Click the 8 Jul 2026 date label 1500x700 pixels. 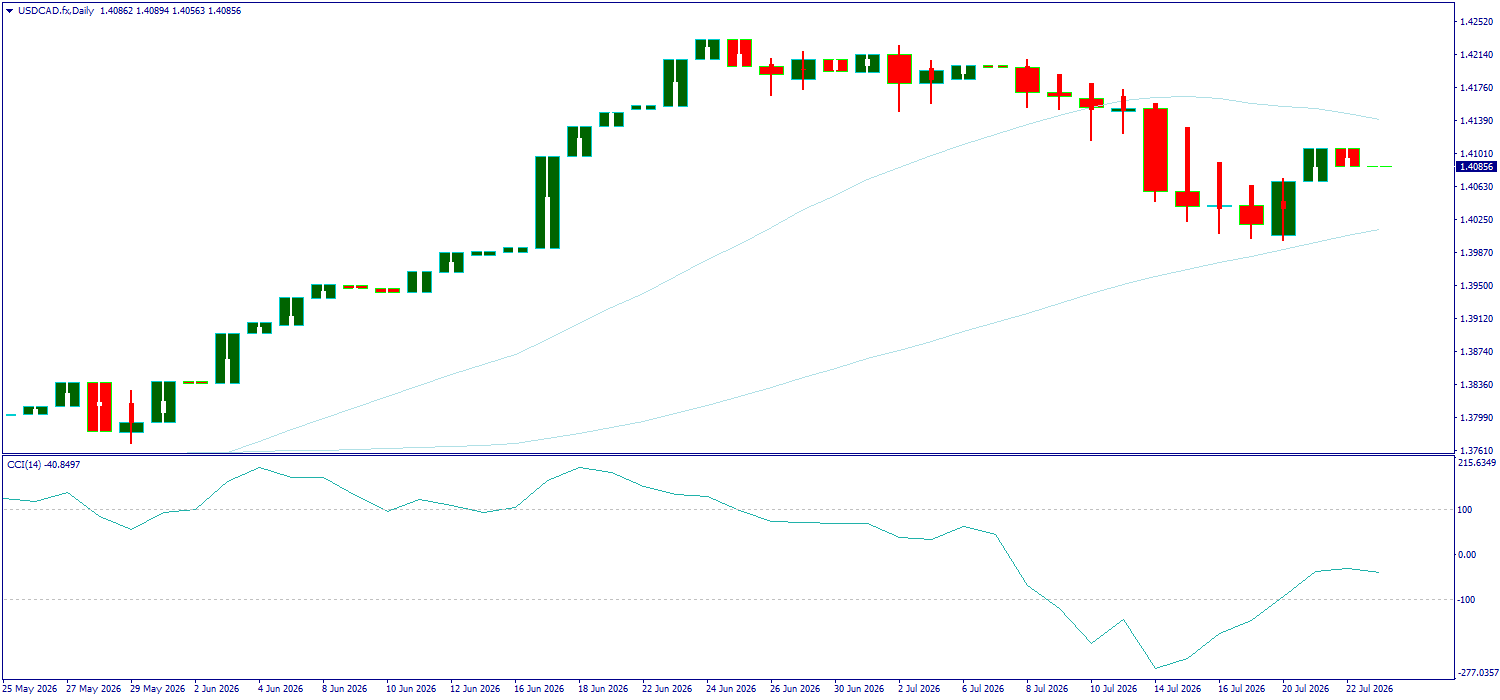click(x=1048, y=689)
